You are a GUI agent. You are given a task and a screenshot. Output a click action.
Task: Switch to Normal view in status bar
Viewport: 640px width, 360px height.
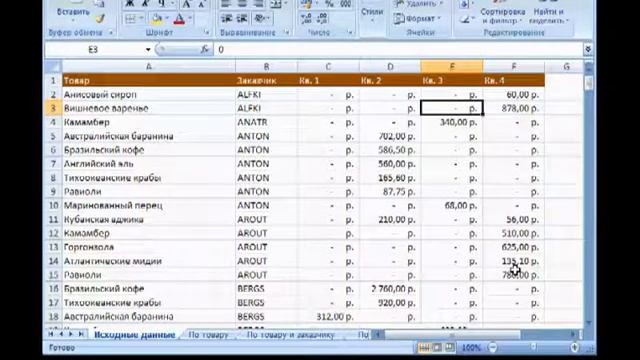[x=424, y=348]
